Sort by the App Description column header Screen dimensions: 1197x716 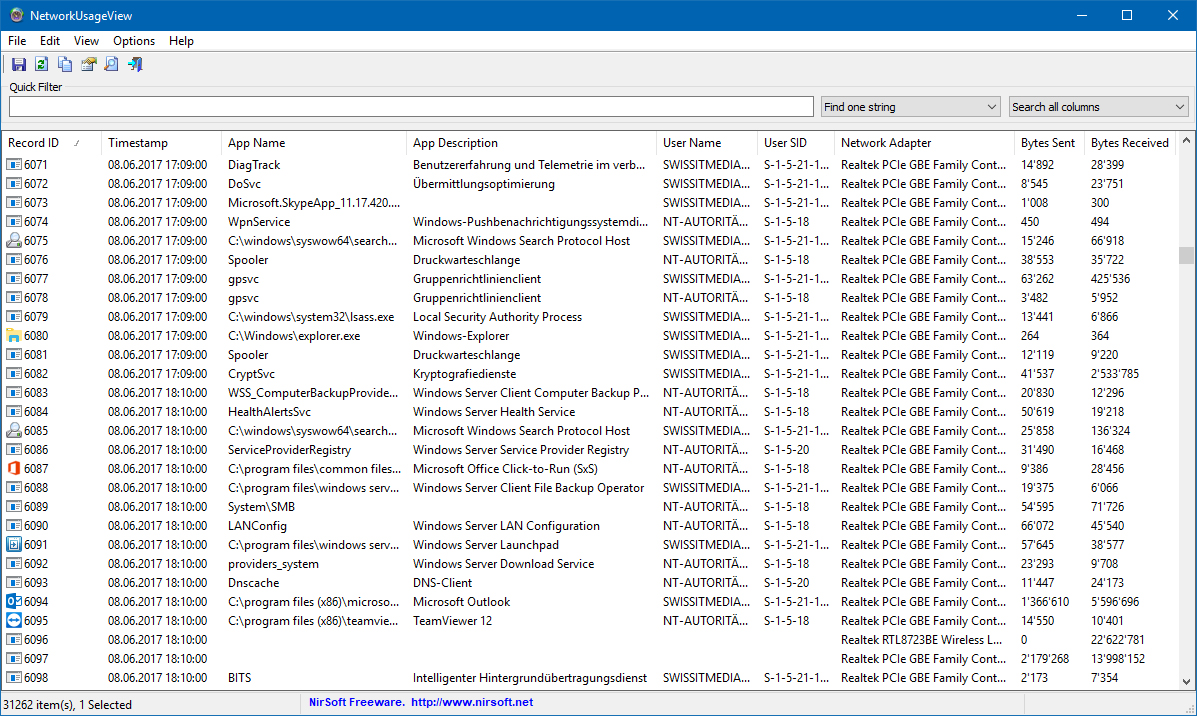(531, 143)
